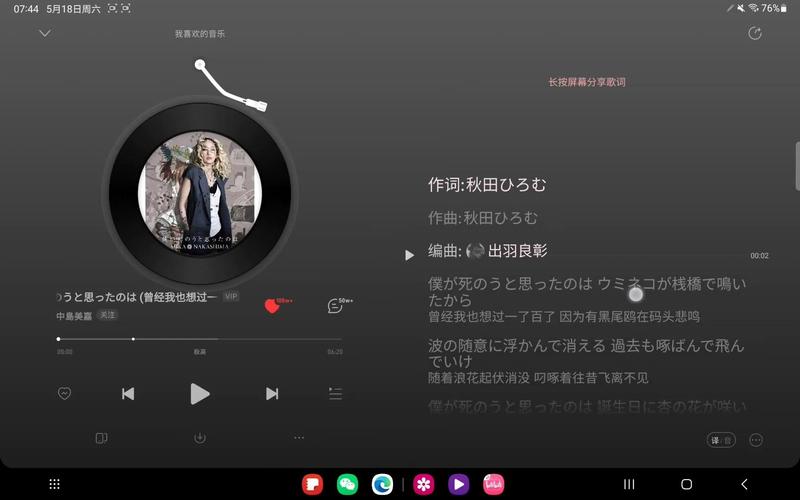This screenshot has width=800, height=500.
Task: Download the current song
Action: click(200, 438)
